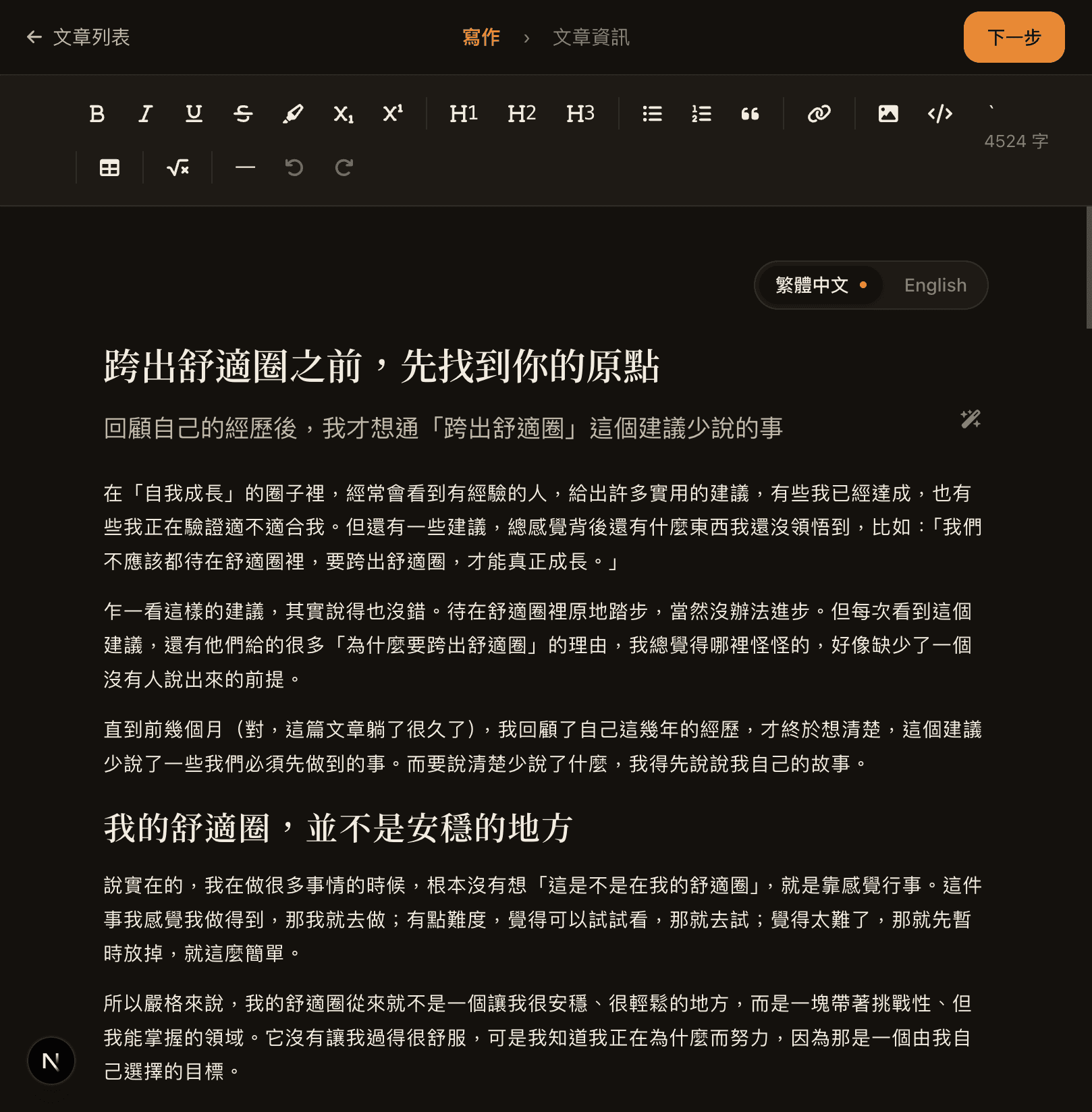This screenshot has width=1092, height=1112.
Task: Apply strikethrough to text
Action: tap(244, 113)
